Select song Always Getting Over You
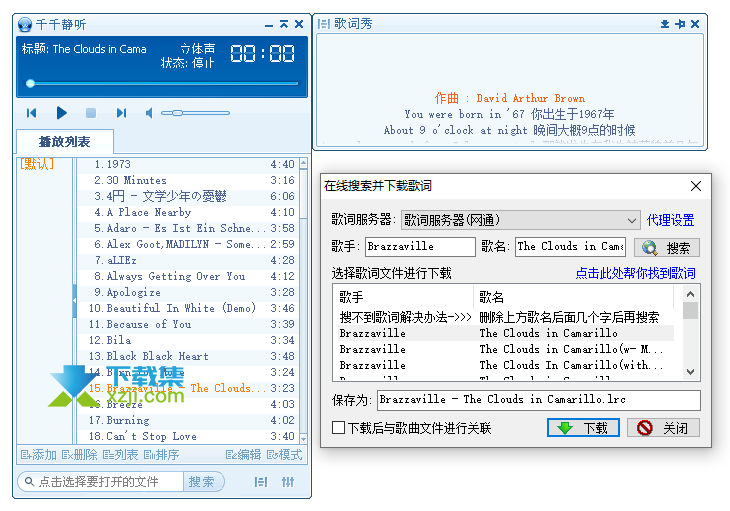730x511 pixels. 176,276
